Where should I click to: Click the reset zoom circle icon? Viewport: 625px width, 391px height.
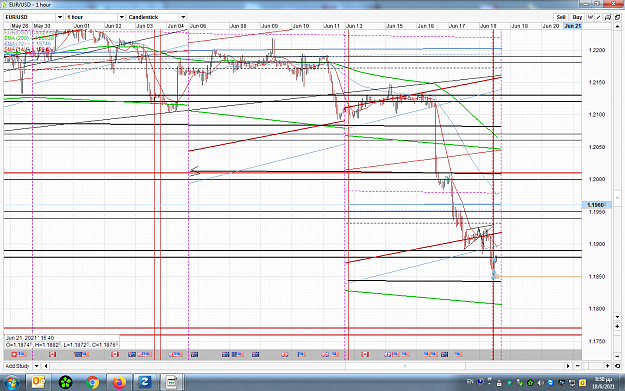[617, 366]
